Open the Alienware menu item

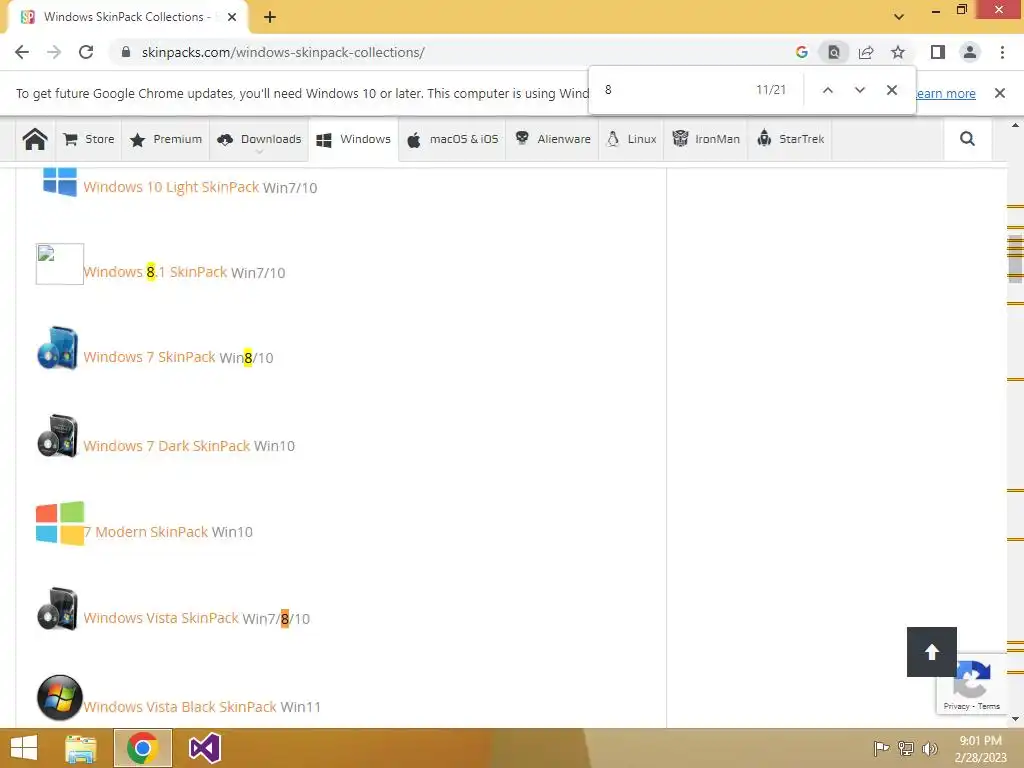(x=552, y=139)
